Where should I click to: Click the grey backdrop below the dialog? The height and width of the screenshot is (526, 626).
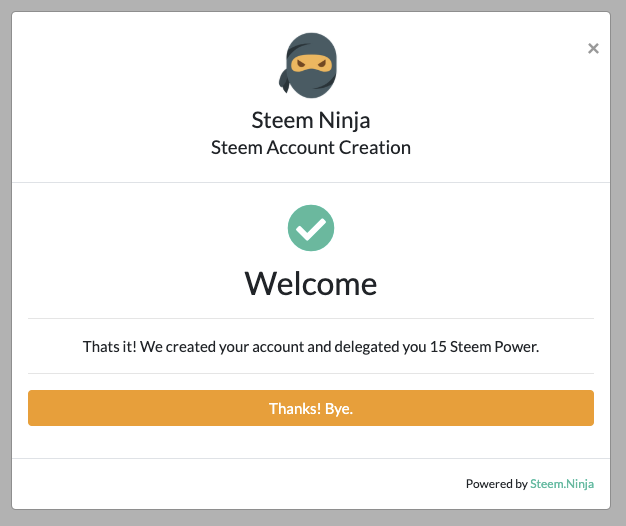pyautogui.click(x=311, y=518)
